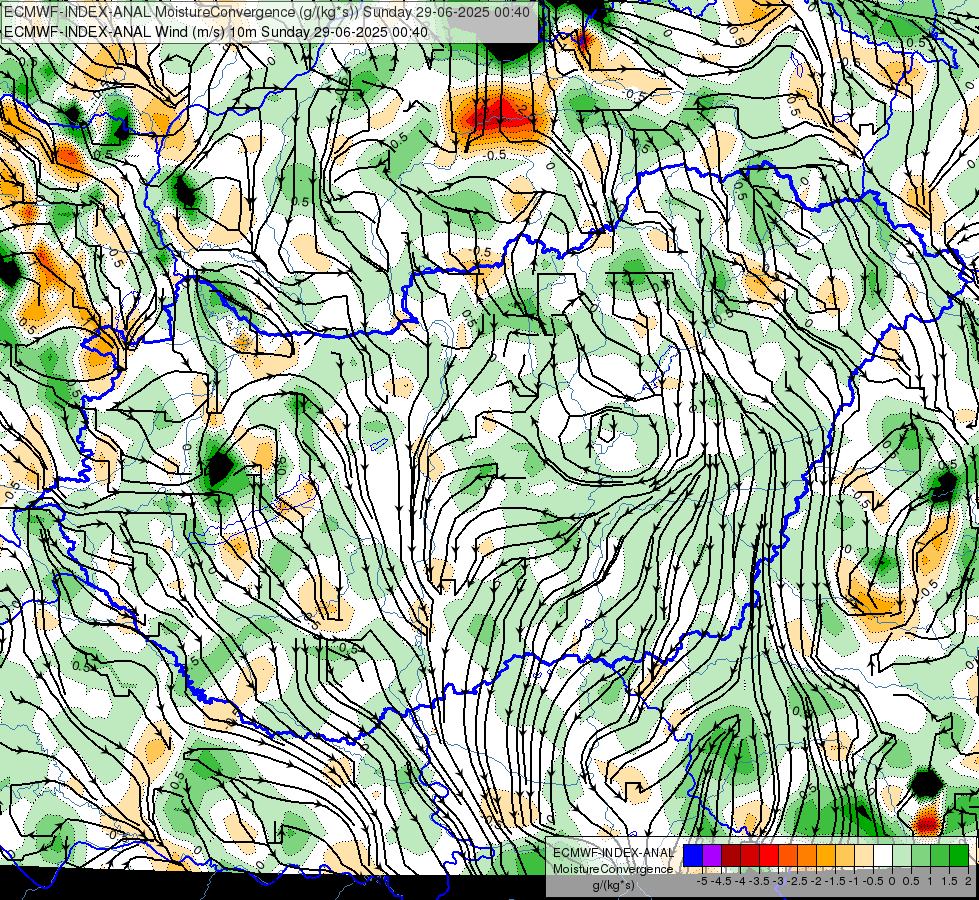979x900 pixels.
Task: Click the 1.5 legend scale value
Action: click(x=949, y=881)
